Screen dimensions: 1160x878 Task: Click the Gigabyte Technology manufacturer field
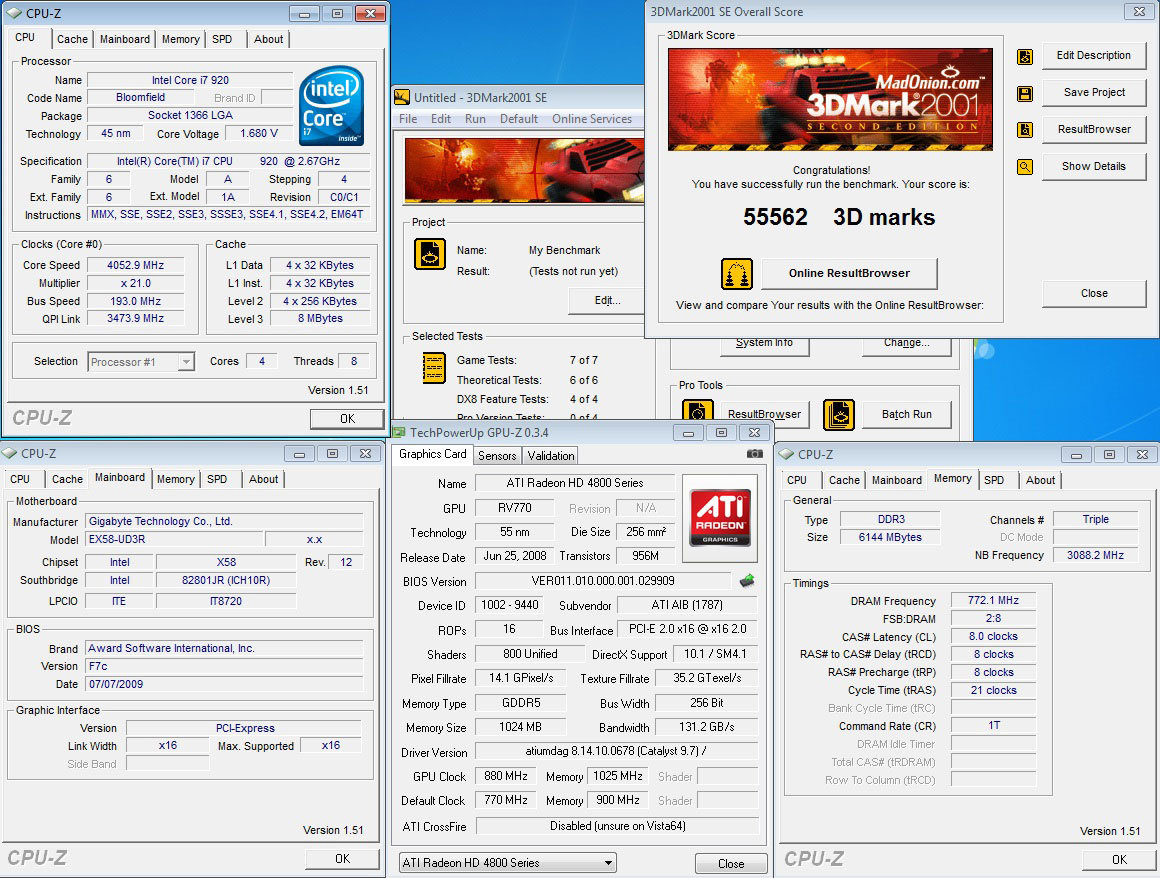224,521
